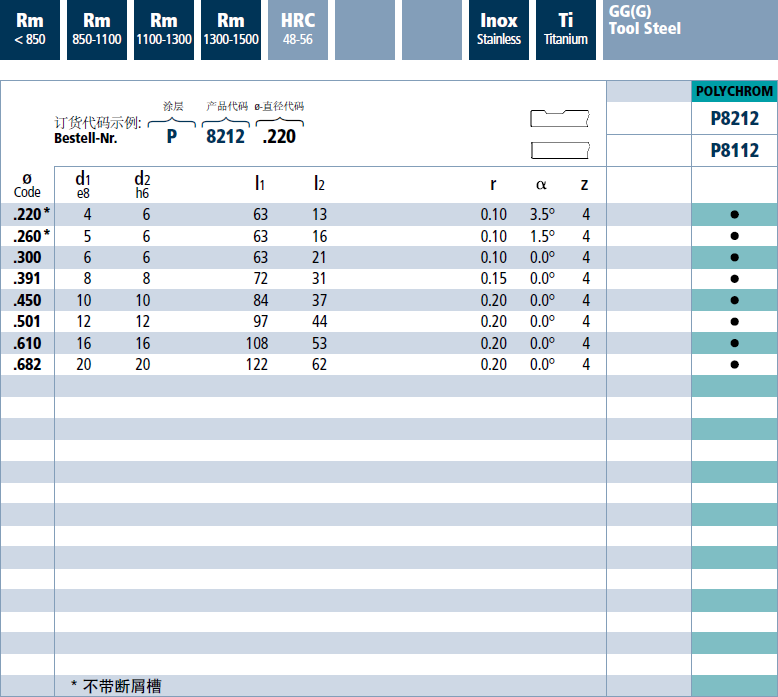Select the HRC 48-56 hardness tile

point(298,30)
